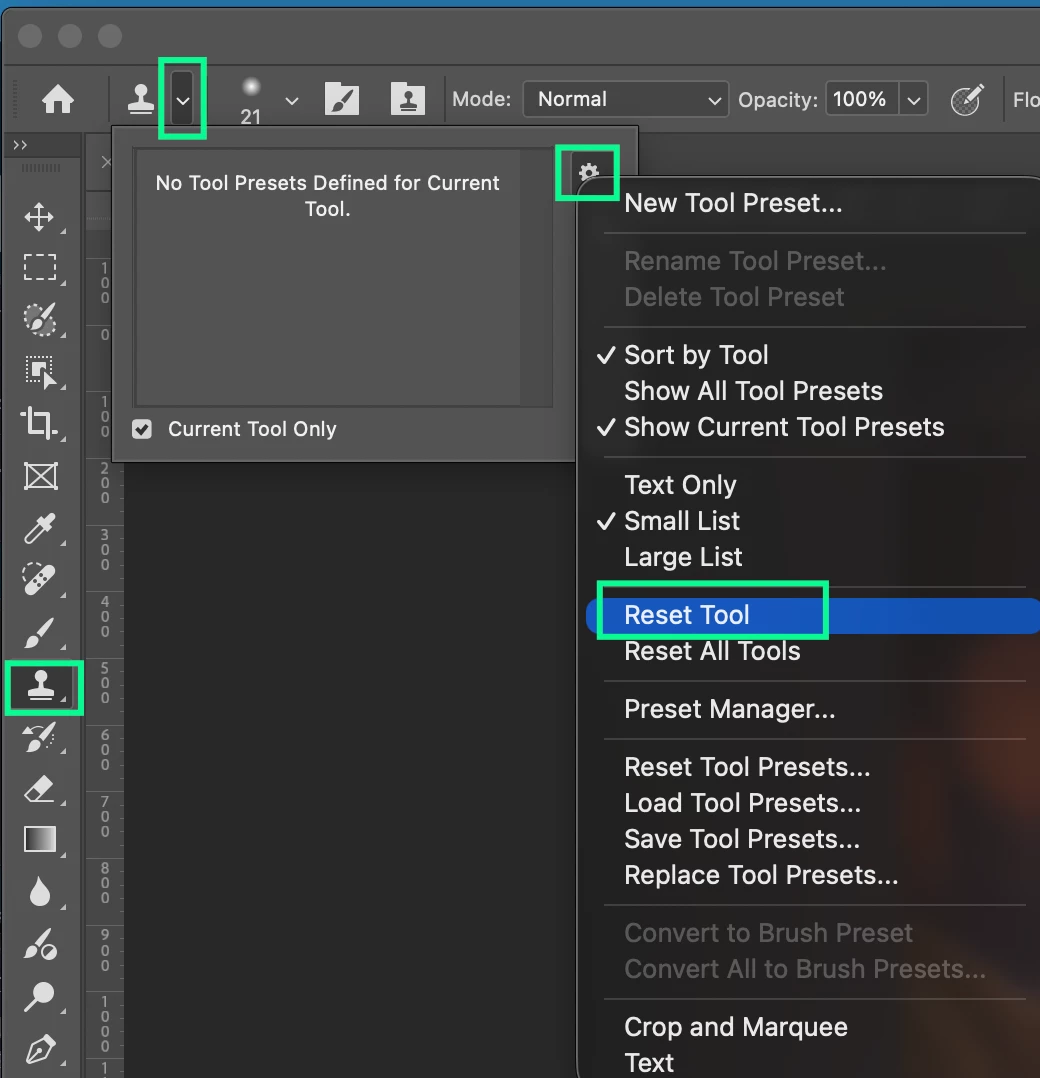Select the Move tool

tap(39, 217)
